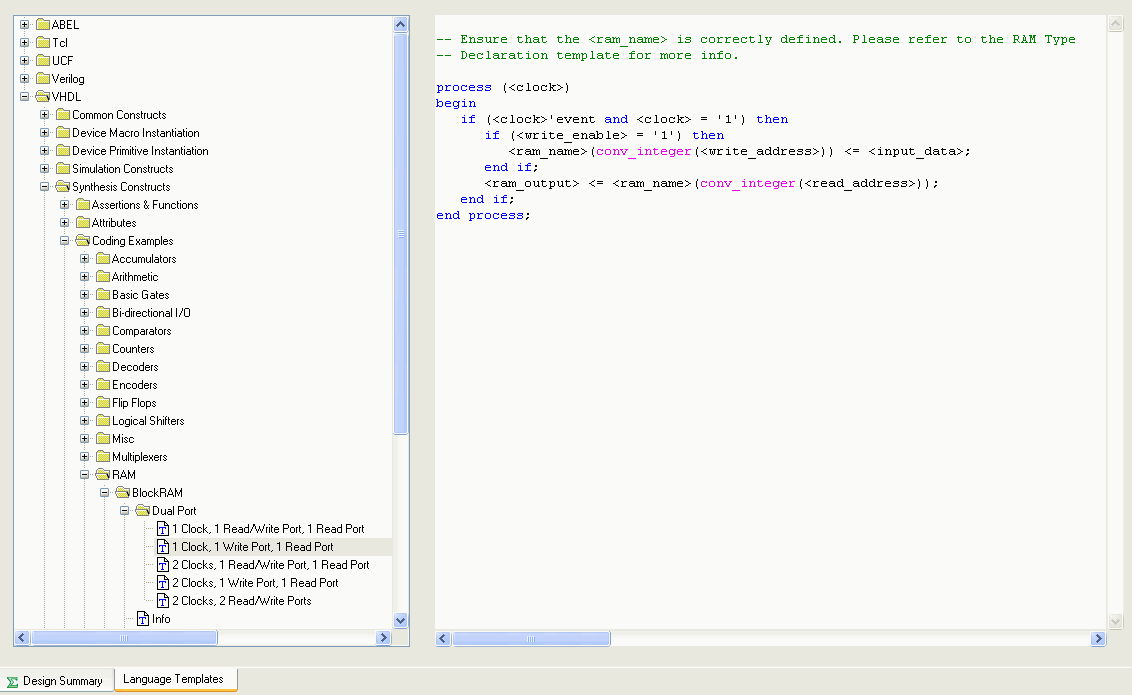
Task: Select the Coding Examples label
Action: (132, 241)
